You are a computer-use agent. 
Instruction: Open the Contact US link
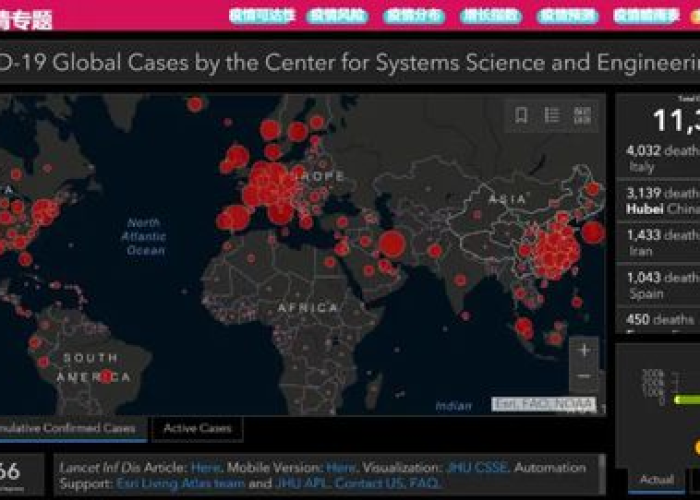tap(370, 483)
